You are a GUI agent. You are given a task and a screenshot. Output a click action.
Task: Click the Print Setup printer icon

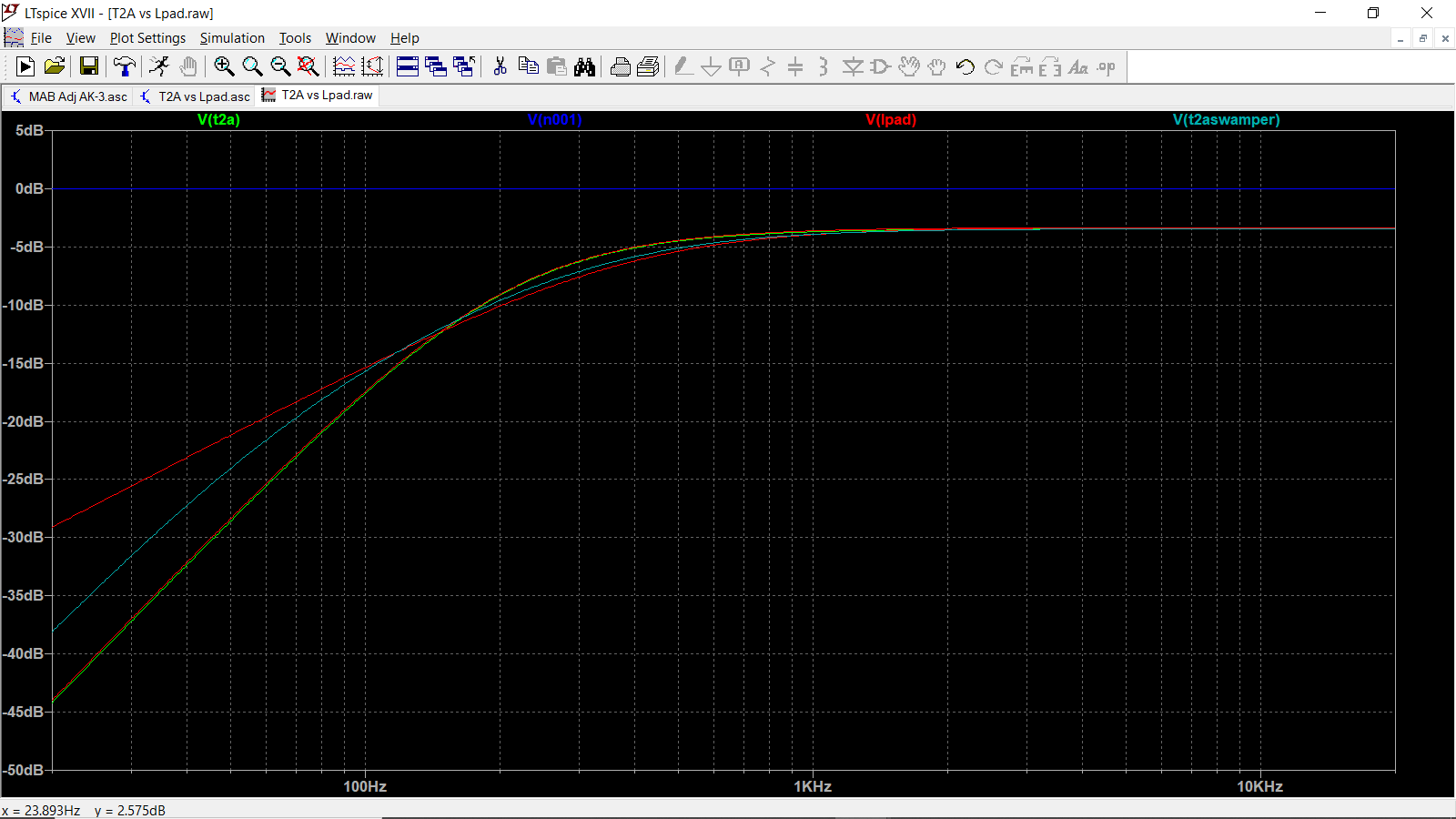(649, 66)
